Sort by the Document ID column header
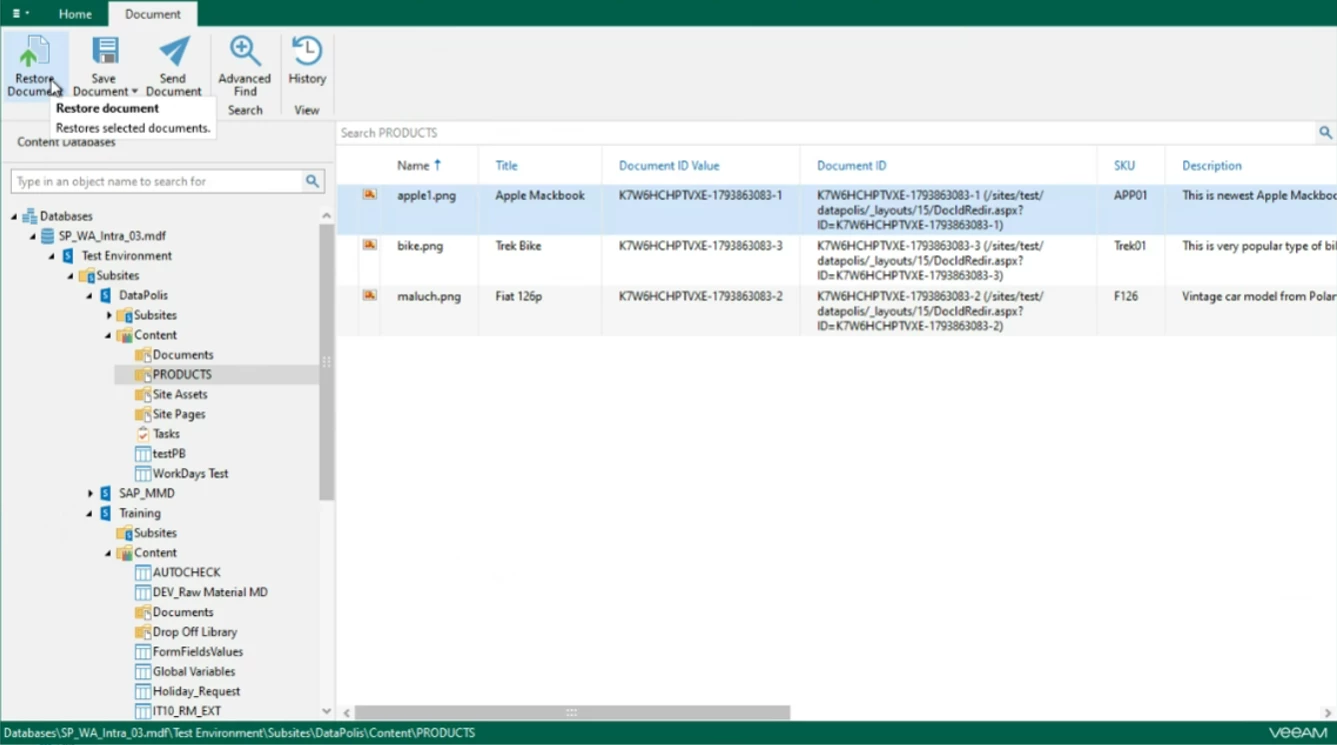The height and width of the screenshot is (745, 1337). point(851,166)
